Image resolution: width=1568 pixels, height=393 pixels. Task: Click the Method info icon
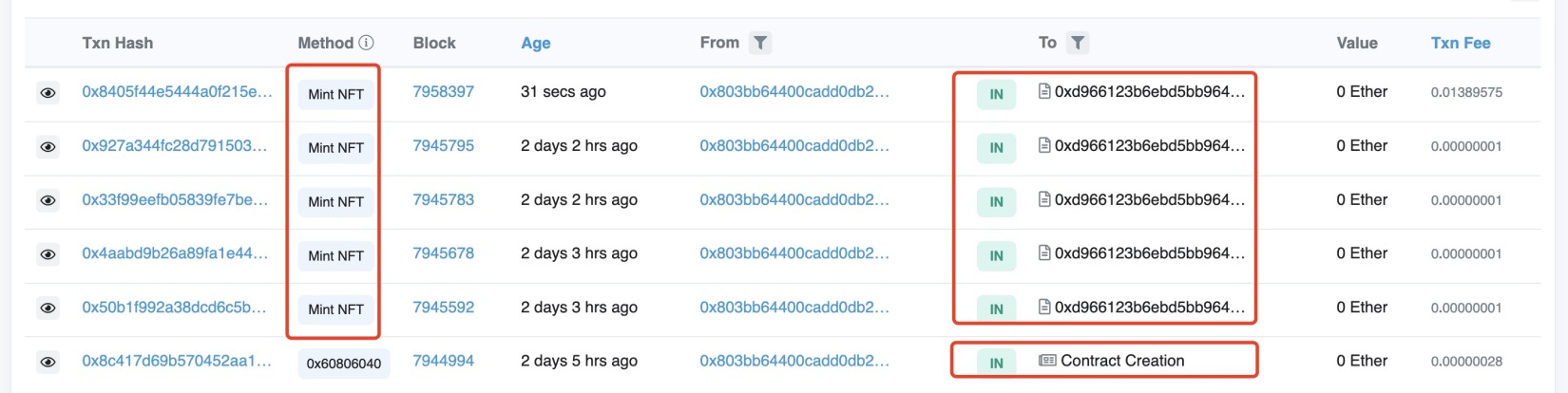pos(366,43)
